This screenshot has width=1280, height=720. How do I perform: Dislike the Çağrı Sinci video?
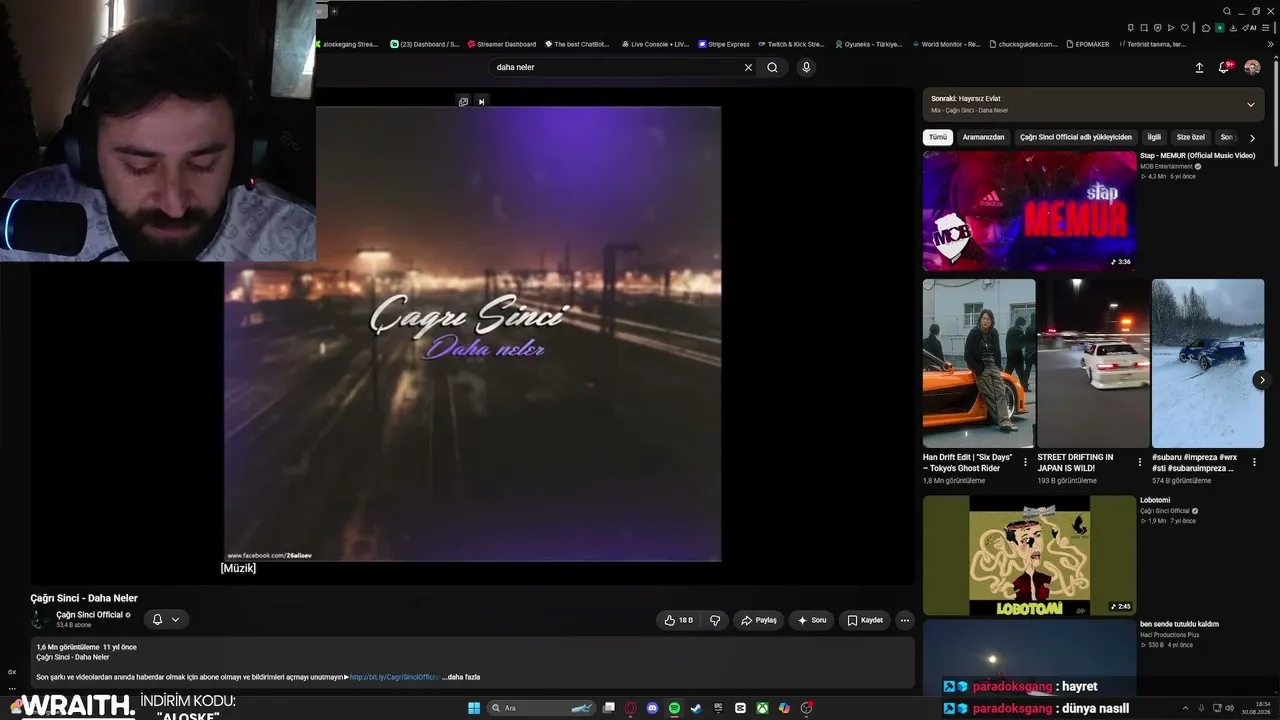715,620
